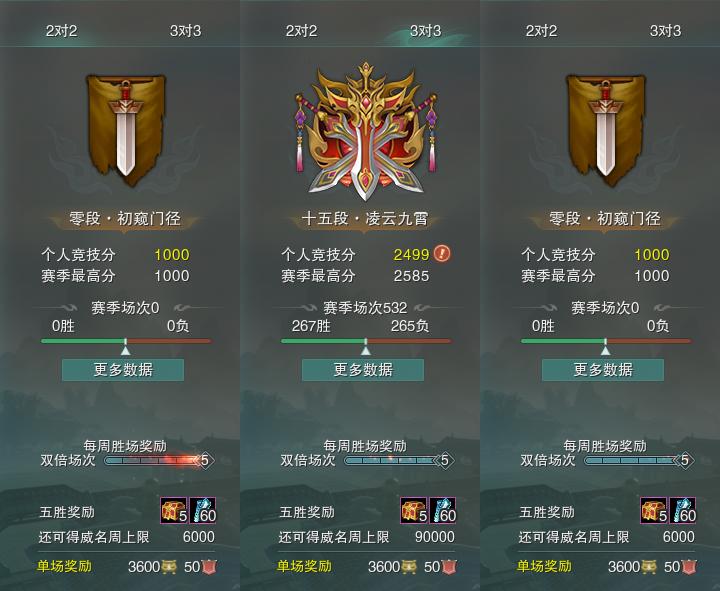Open 更多数据 in the left panel

tap(123, 370)
